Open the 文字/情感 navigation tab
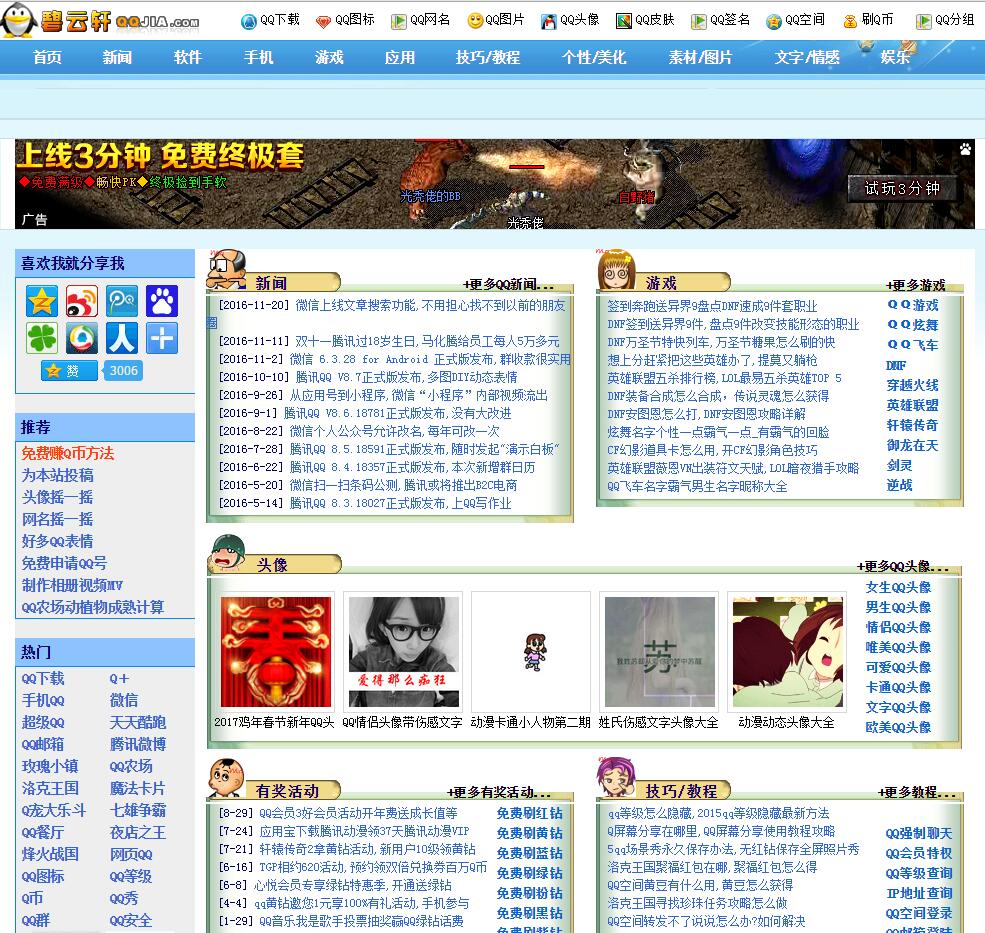Image resolution: width=985 pixels, height=933 pixels. pyautogui.click(x=807, y=57)
